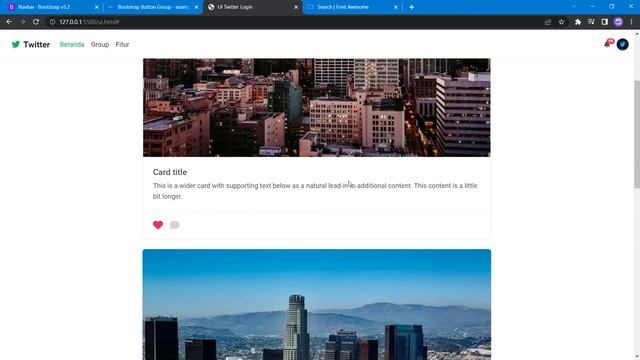The image size is (640, 360).
Task: Open Chrome profile avatar in toolbar
Action: 618,22
